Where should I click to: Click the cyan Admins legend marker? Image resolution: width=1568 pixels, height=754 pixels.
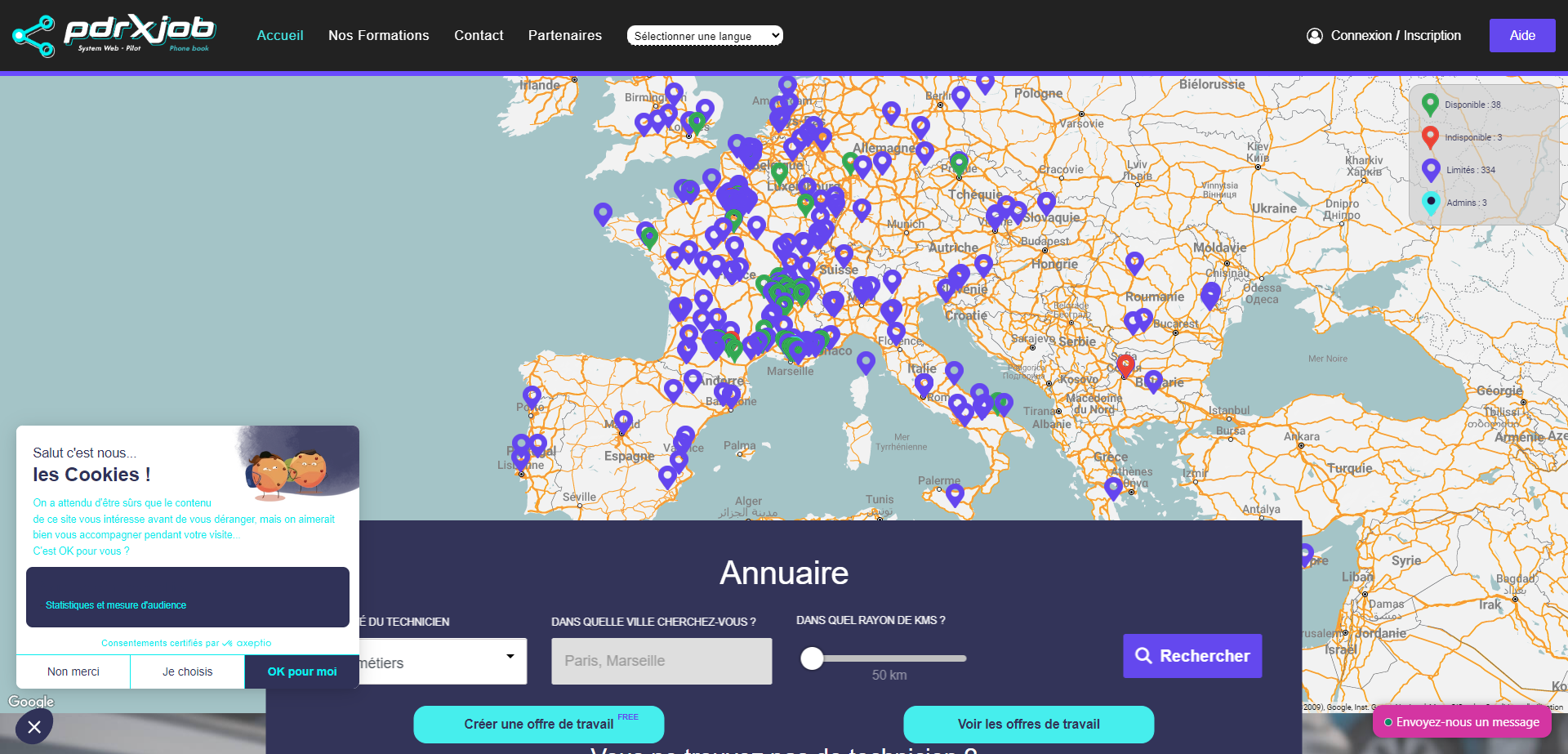point(1430,202)
